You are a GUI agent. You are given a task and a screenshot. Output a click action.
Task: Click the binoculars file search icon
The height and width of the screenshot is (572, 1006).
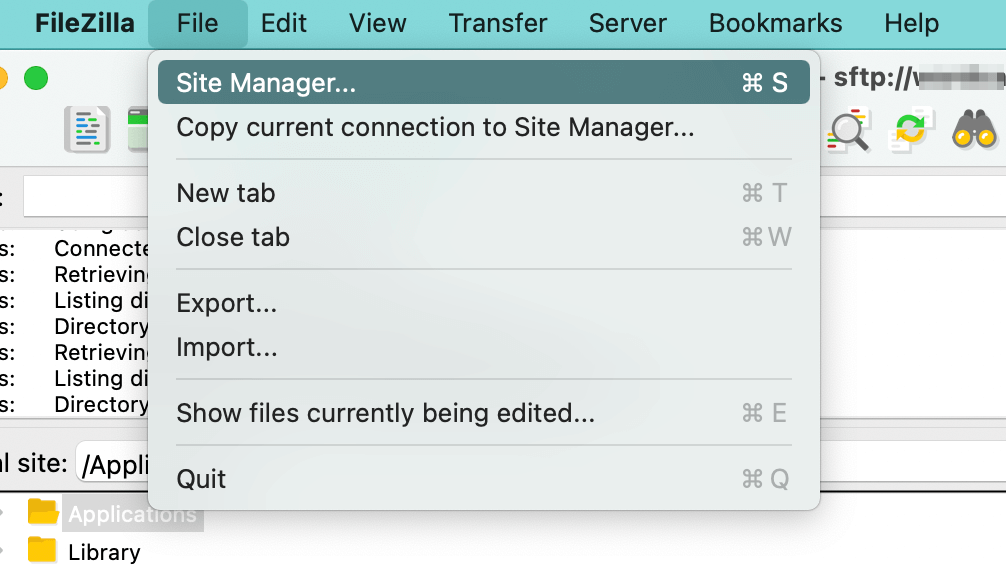[974, 130]
